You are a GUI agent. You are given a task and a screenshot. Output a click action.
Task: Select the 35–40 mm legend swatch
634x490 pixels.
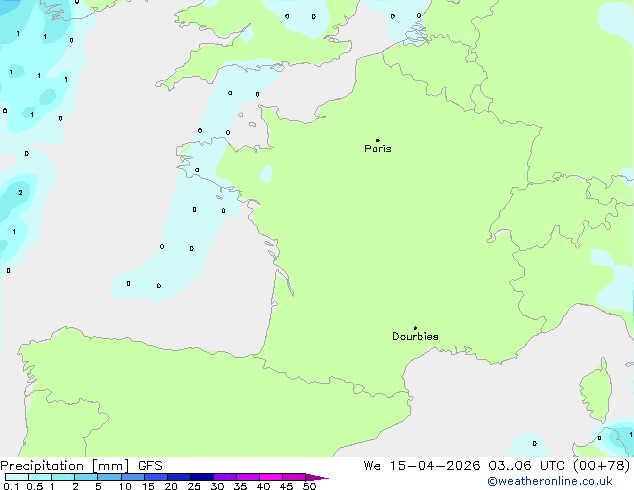pyautogui.click(x=247, y=477)
